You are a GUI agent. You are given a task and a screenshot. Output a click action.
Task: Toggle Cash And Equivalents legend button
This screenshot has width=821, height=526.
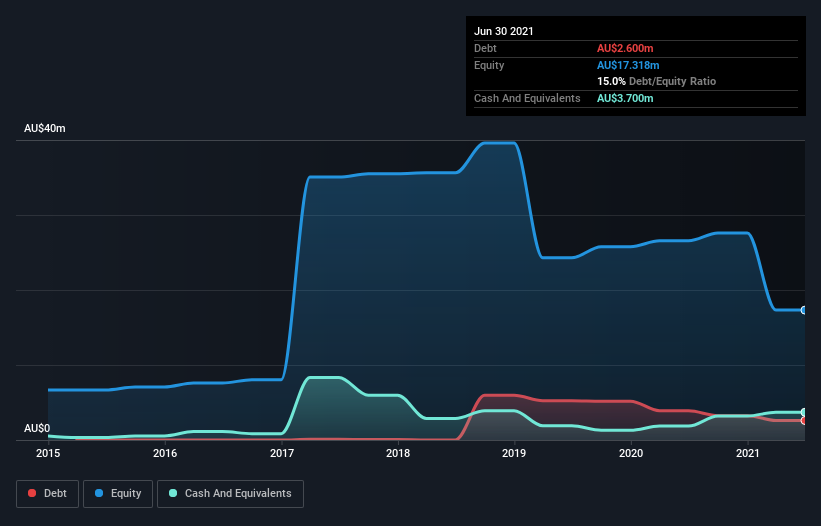230,494
